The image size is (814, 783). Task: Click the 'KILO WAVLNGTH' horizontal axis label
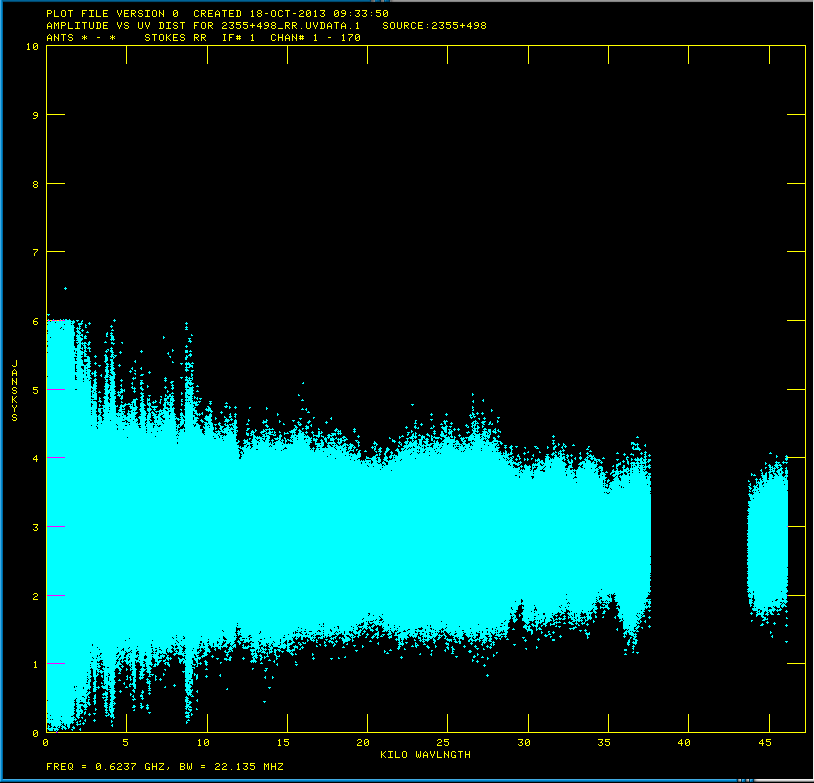pyautogui.click(x=424, y=754)
